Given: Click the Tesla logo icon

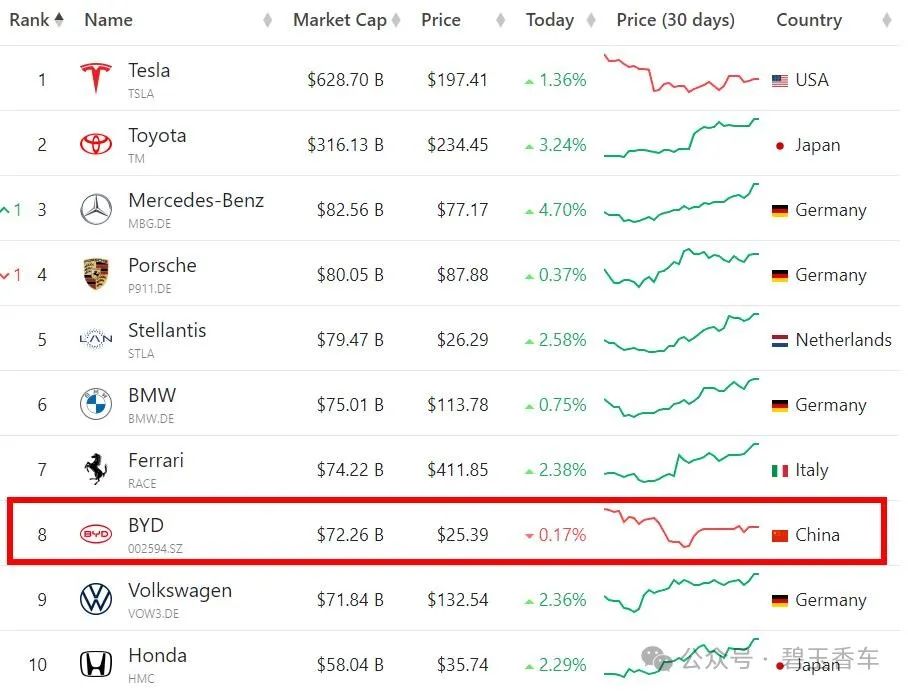Looking at the screenshot, I should click(x=96, y=79).
